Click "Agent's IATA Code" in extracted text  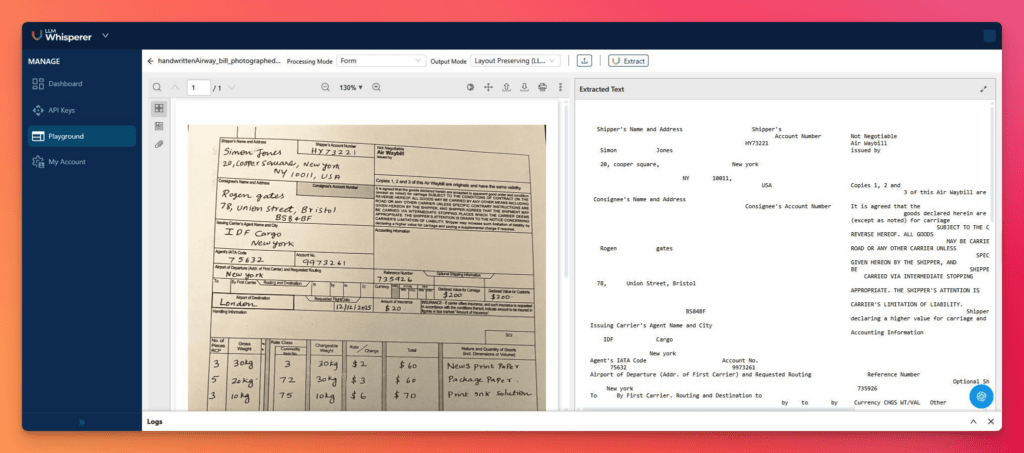(618, 360)
